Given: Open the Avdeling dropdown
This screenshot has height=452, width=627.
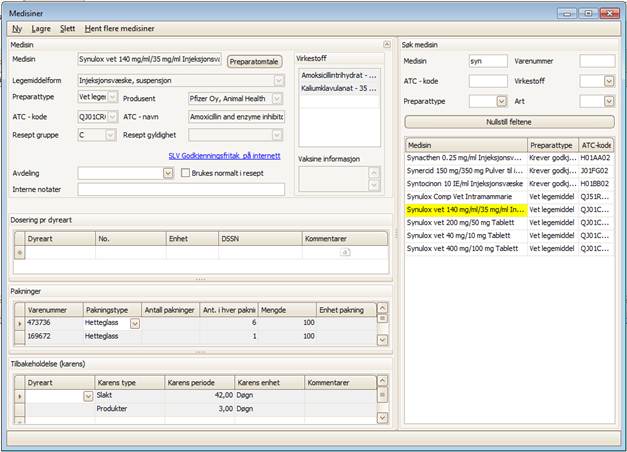Looking at the screenshot, I should [167, 173].
